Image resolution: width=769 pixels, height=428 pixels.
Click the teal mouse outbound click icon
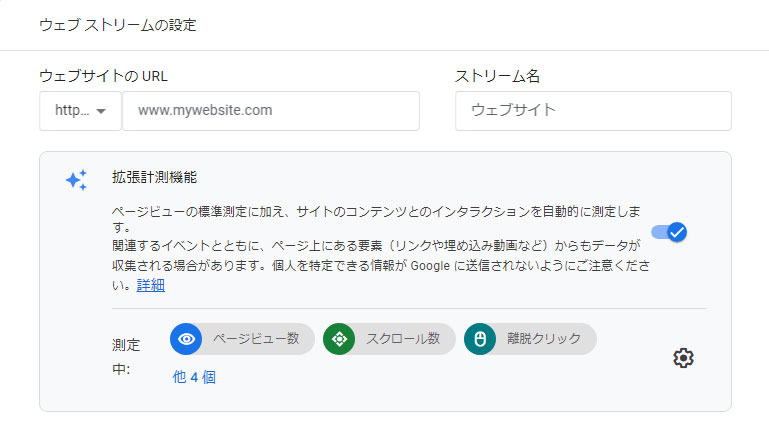pyautogui.click(x=480, y=339)
